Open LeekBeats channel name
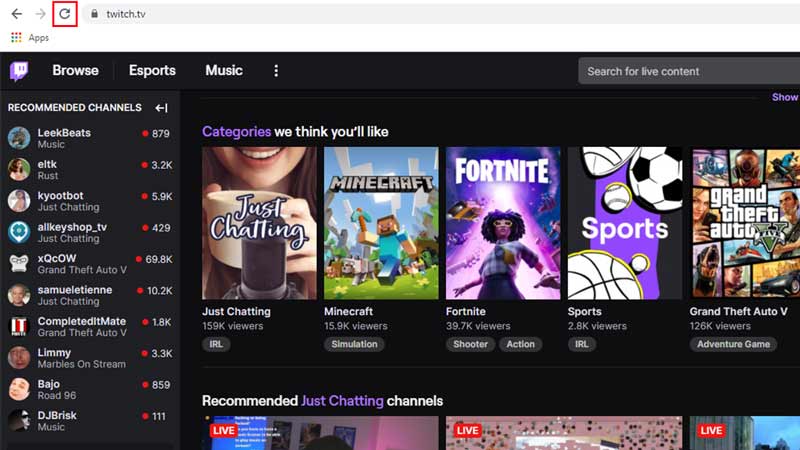 (64, 133)
